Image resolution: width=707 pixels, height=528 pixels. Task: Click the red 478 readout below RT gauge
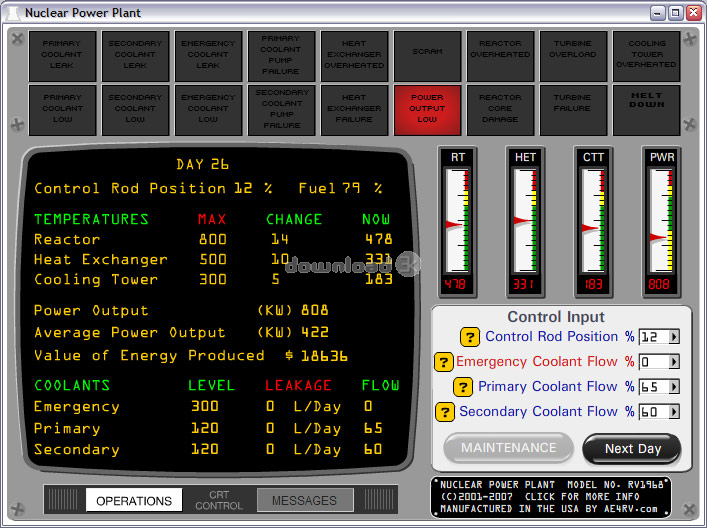456,285
